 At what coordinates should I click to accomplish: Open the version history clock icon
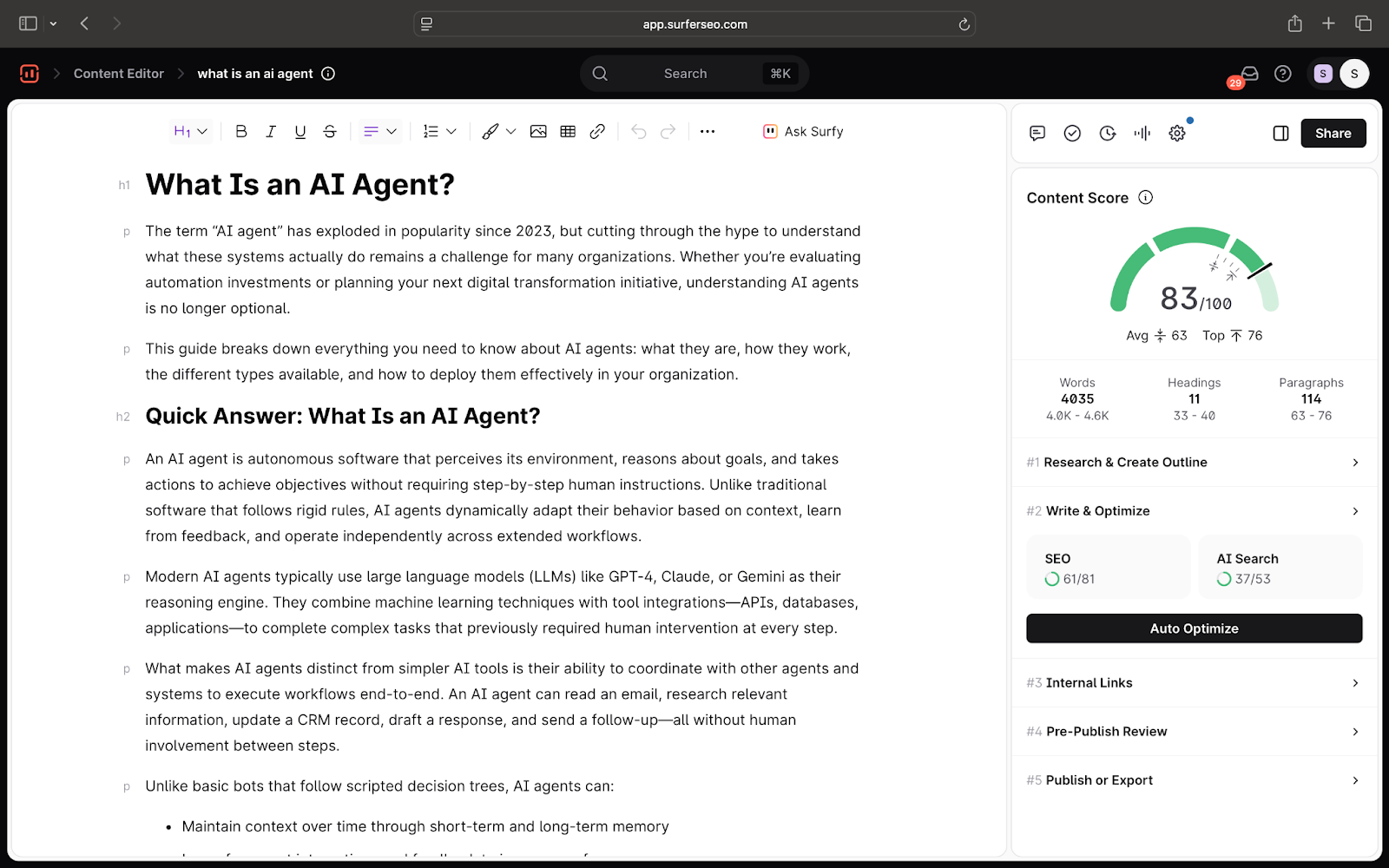pos(1108,133)
